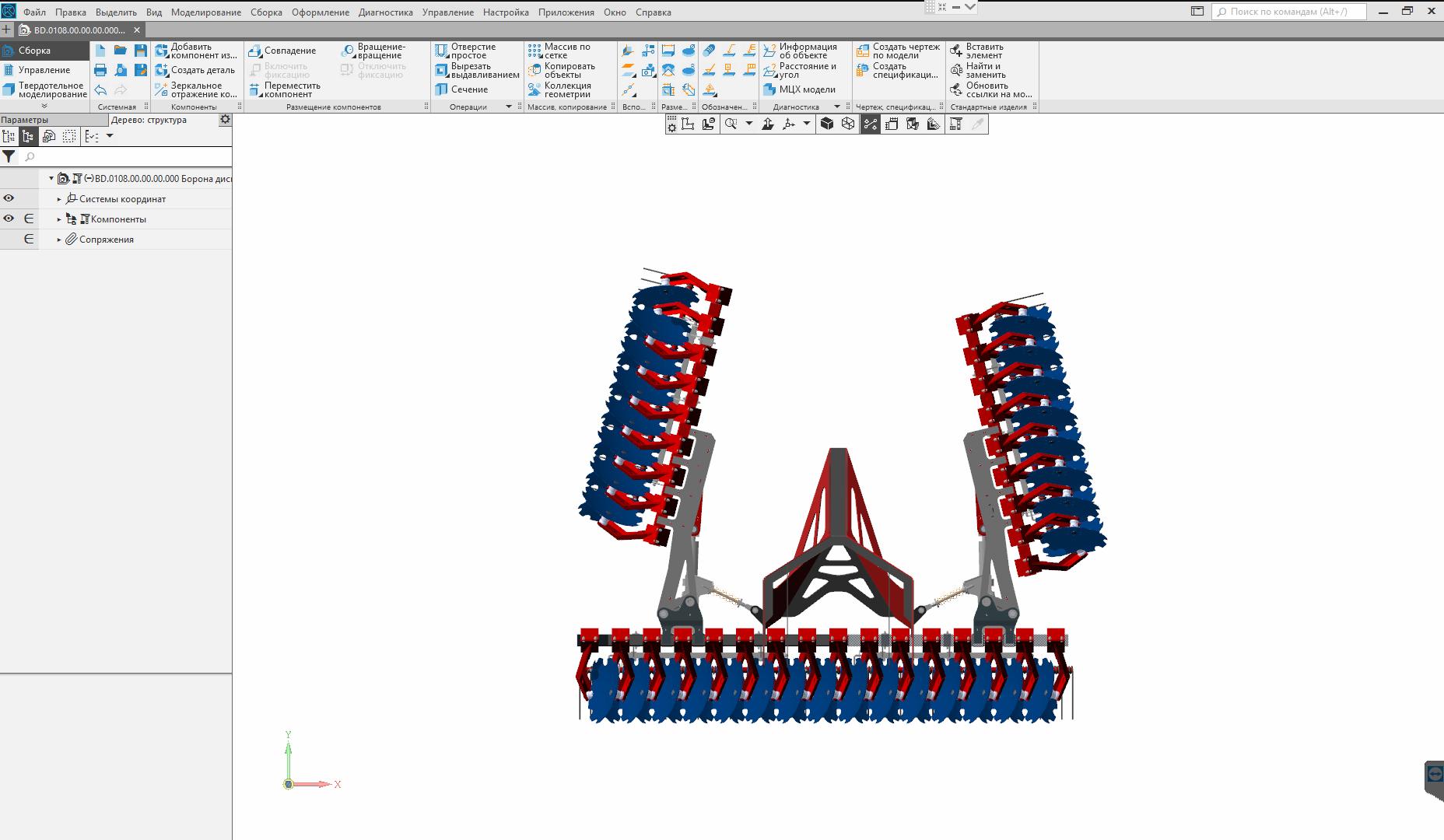This screenshot has width=1444, height=840.
Task: Open the Моделирование menu
Action: [205, 12]
